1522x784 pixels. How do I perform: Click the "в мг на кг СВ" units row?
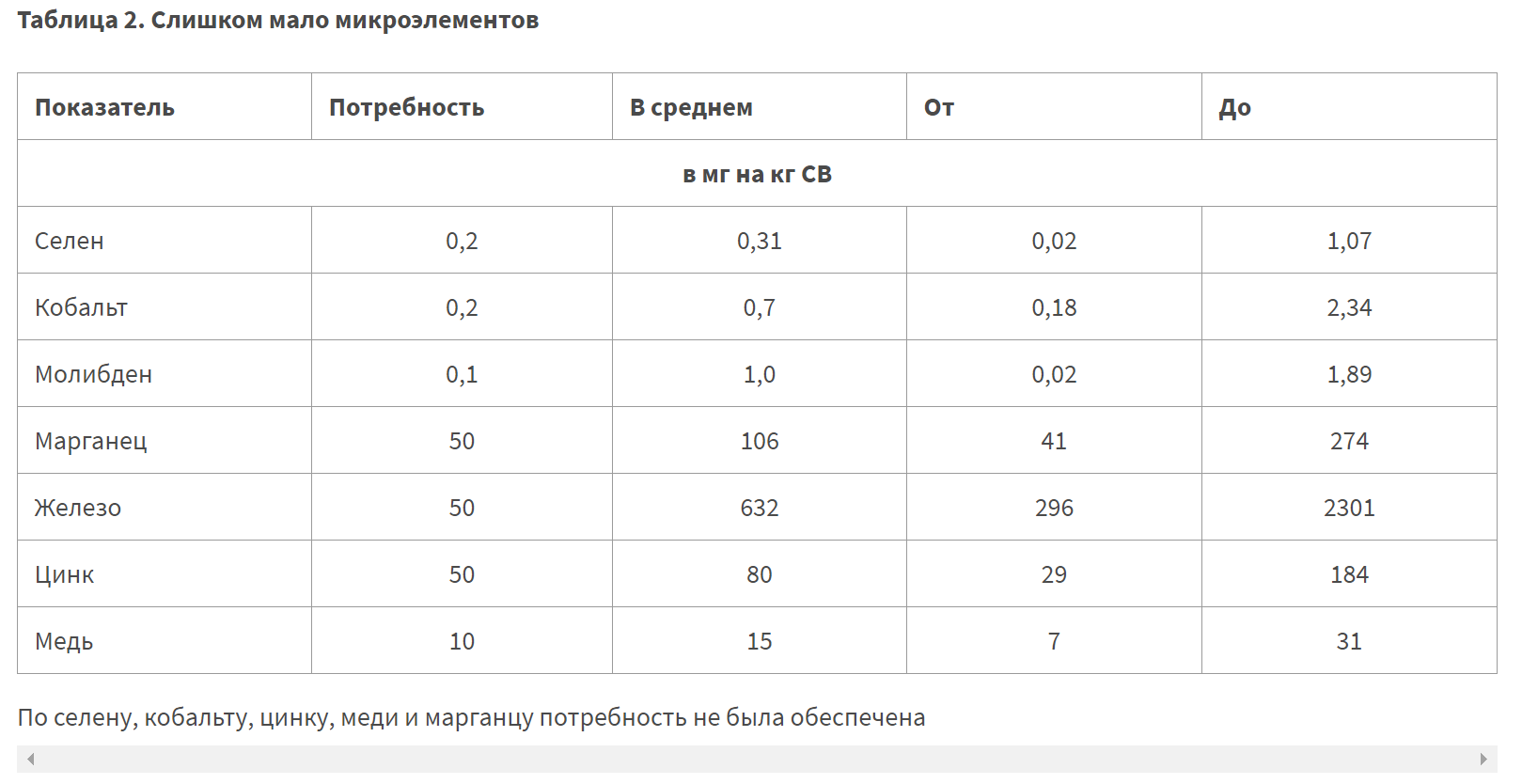757,175
